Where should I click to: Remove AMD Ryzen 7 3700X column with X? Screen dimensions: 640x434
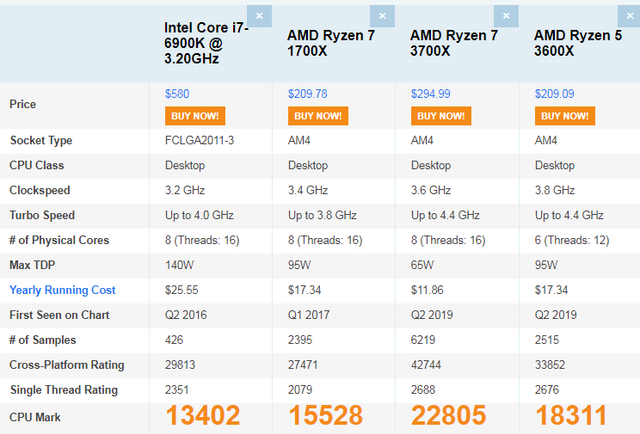click(x=506, y=16)
